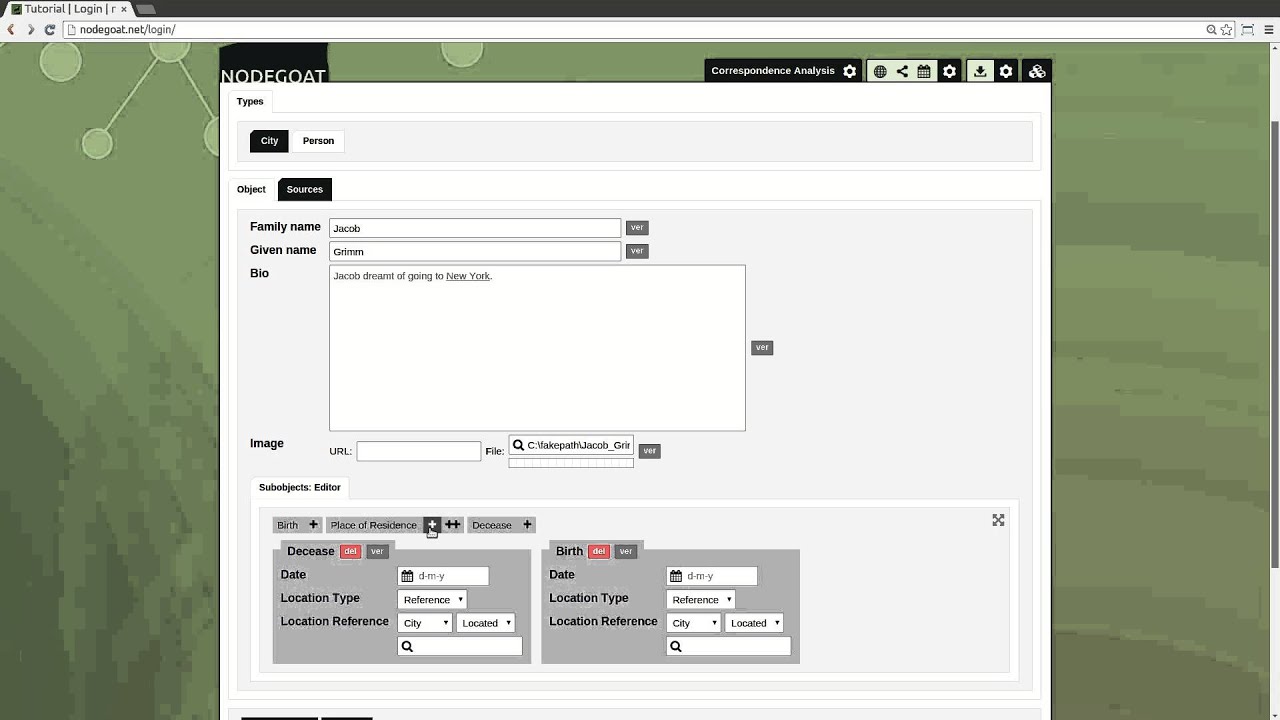Open Birth Location Type dropdown
The width and height of the screenshot is (1280, 720).
(701, 600)
